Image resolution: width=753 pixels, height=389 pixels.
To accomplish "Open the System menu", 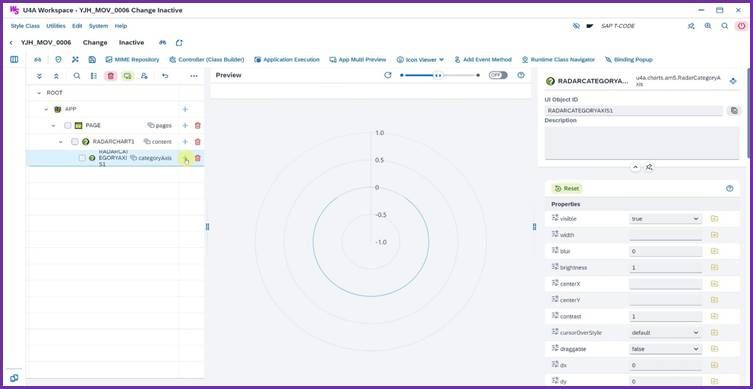I will 98,26.
